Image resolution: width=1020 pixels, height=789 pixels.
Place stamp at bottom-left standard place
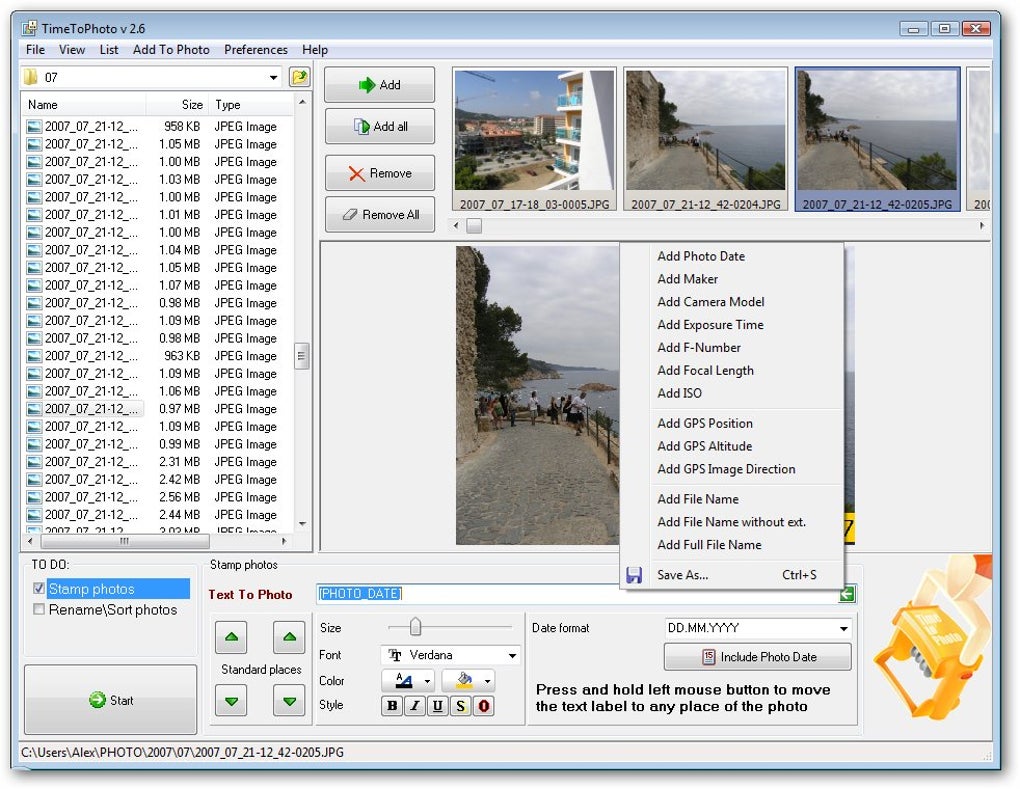231,701
